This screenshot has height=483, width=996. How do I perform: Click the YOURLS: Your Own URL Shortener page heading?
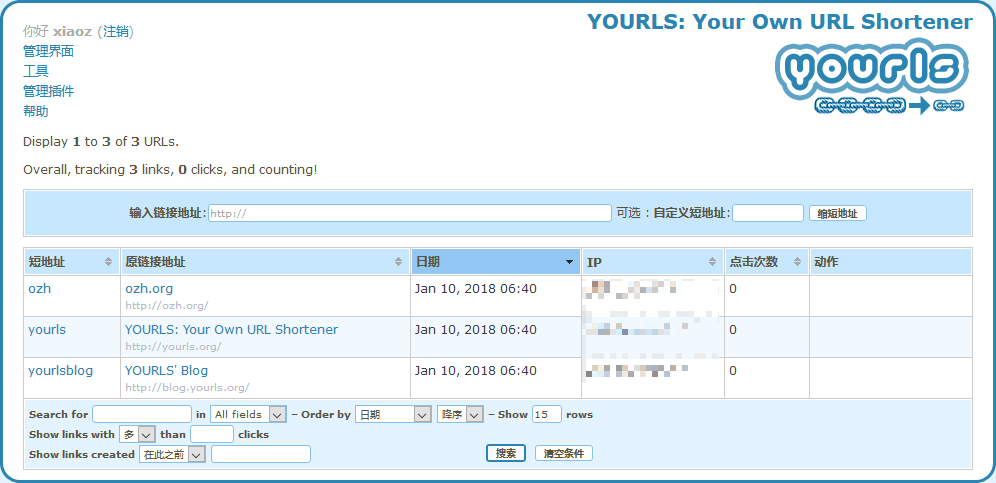779,22
